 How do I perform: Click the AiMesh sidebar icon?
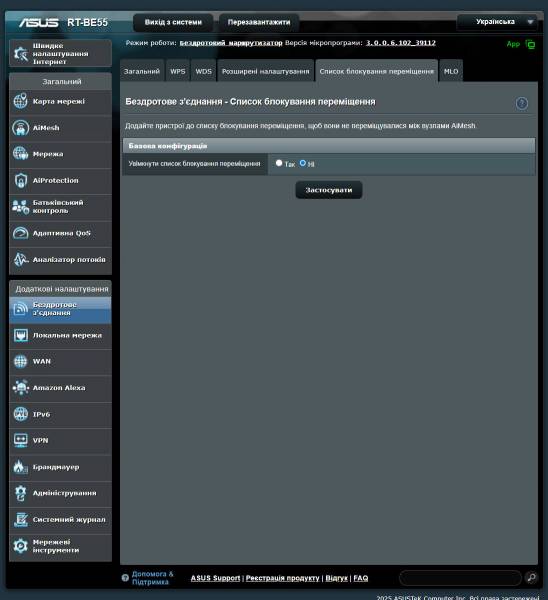pos(20,128)
